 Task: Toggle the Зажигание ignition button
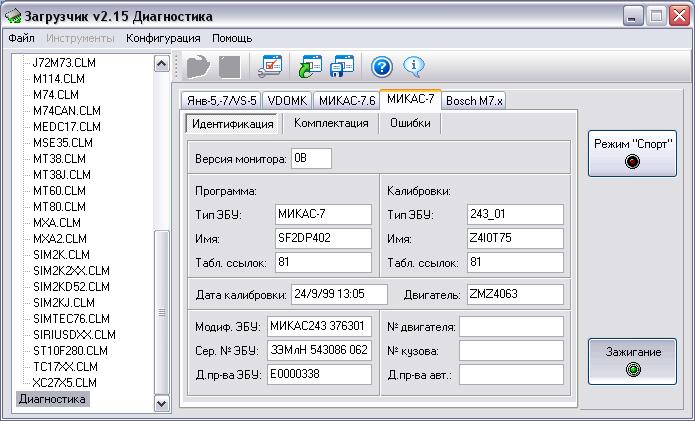(x=632, y=360)
